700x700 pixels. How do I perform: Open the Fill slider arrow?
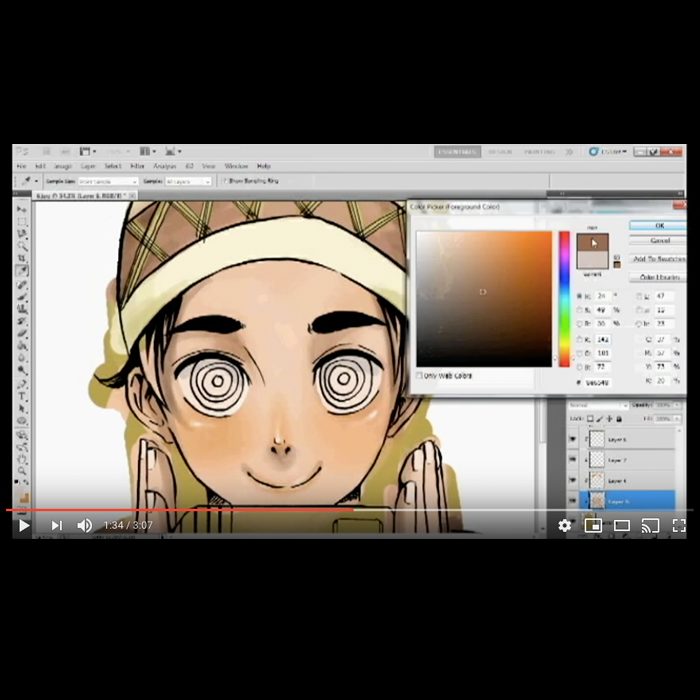pyautogui.click(x=677, y=419)
